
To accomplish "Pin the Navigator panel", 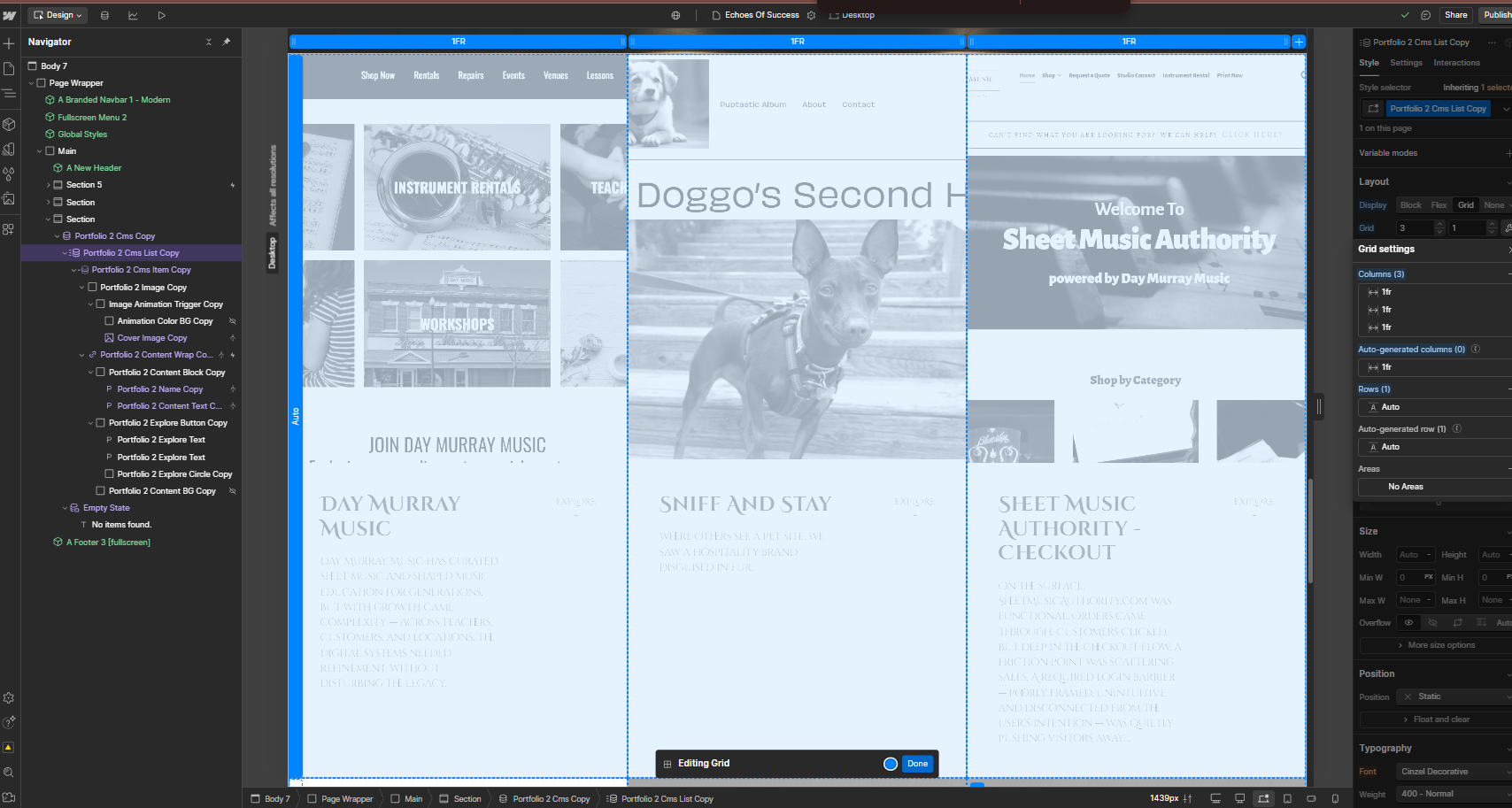I will (227, 42).
